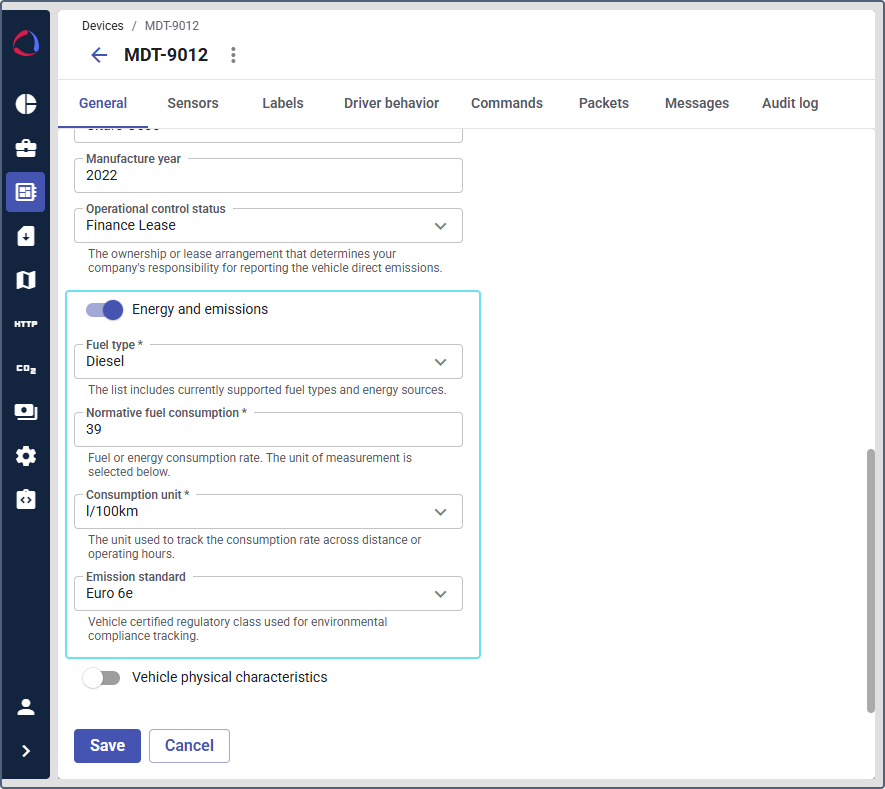Expand the Emission standard dropdown

tap(268, 594)
